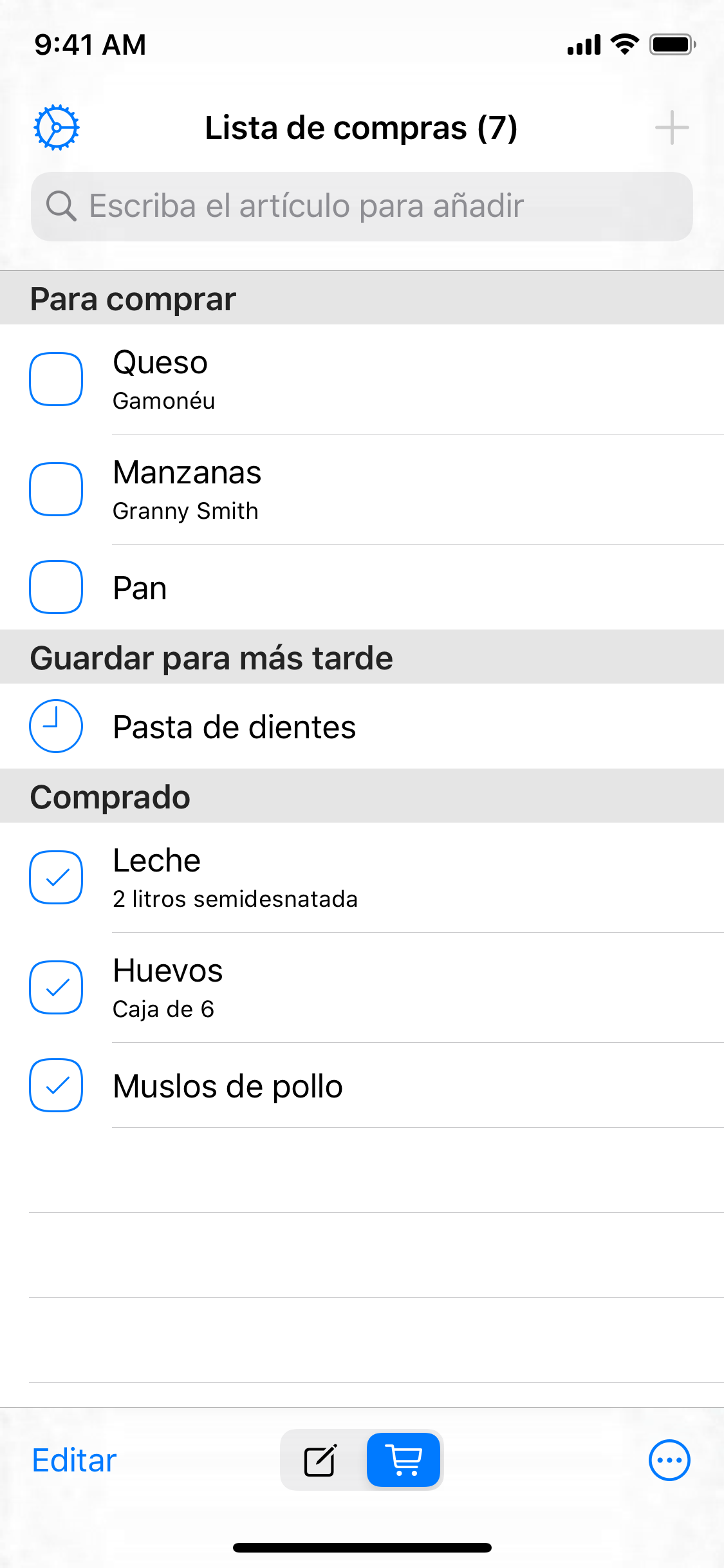Mark Manzanas as purchased

[56, 489]
